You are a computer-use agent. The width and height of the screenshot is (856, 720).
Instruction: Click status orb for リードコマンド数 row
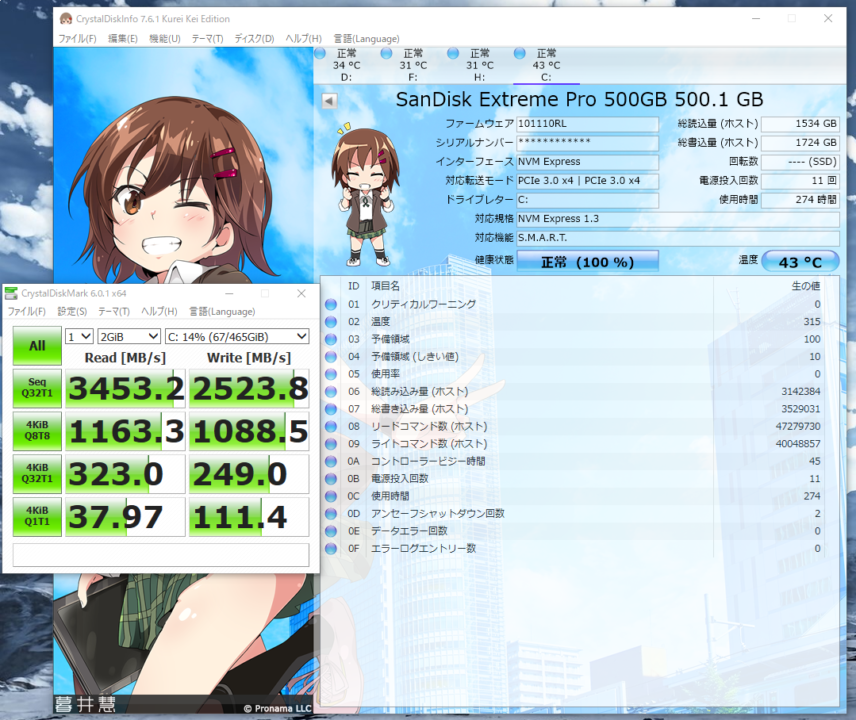[x=331, y=426]
